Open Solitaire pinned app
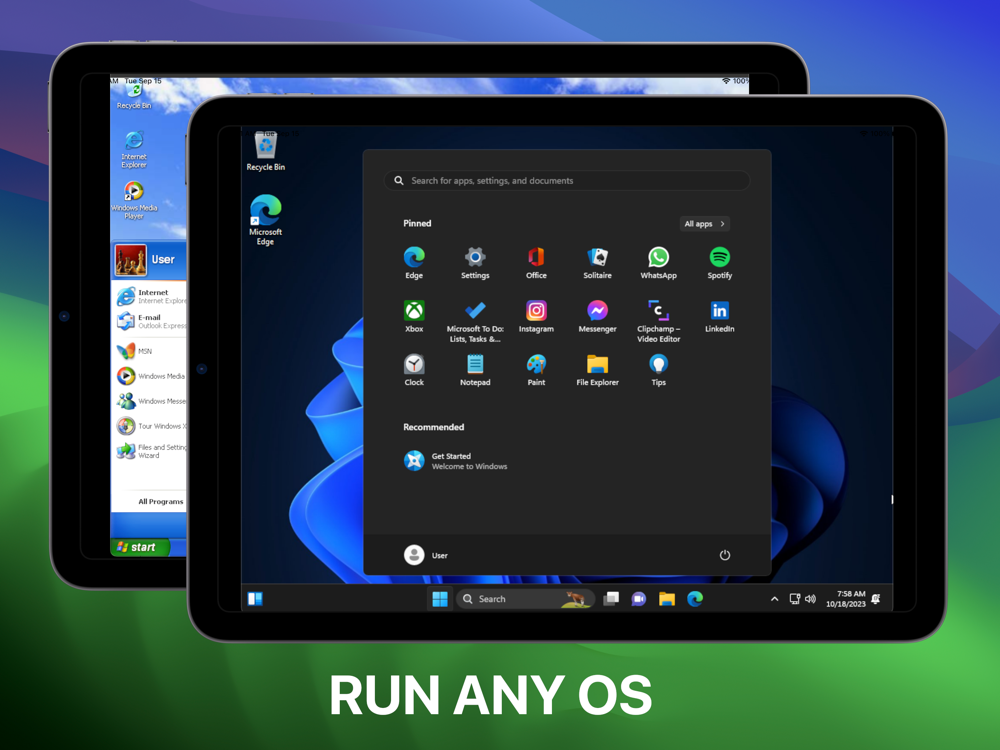 pos(598,262)
